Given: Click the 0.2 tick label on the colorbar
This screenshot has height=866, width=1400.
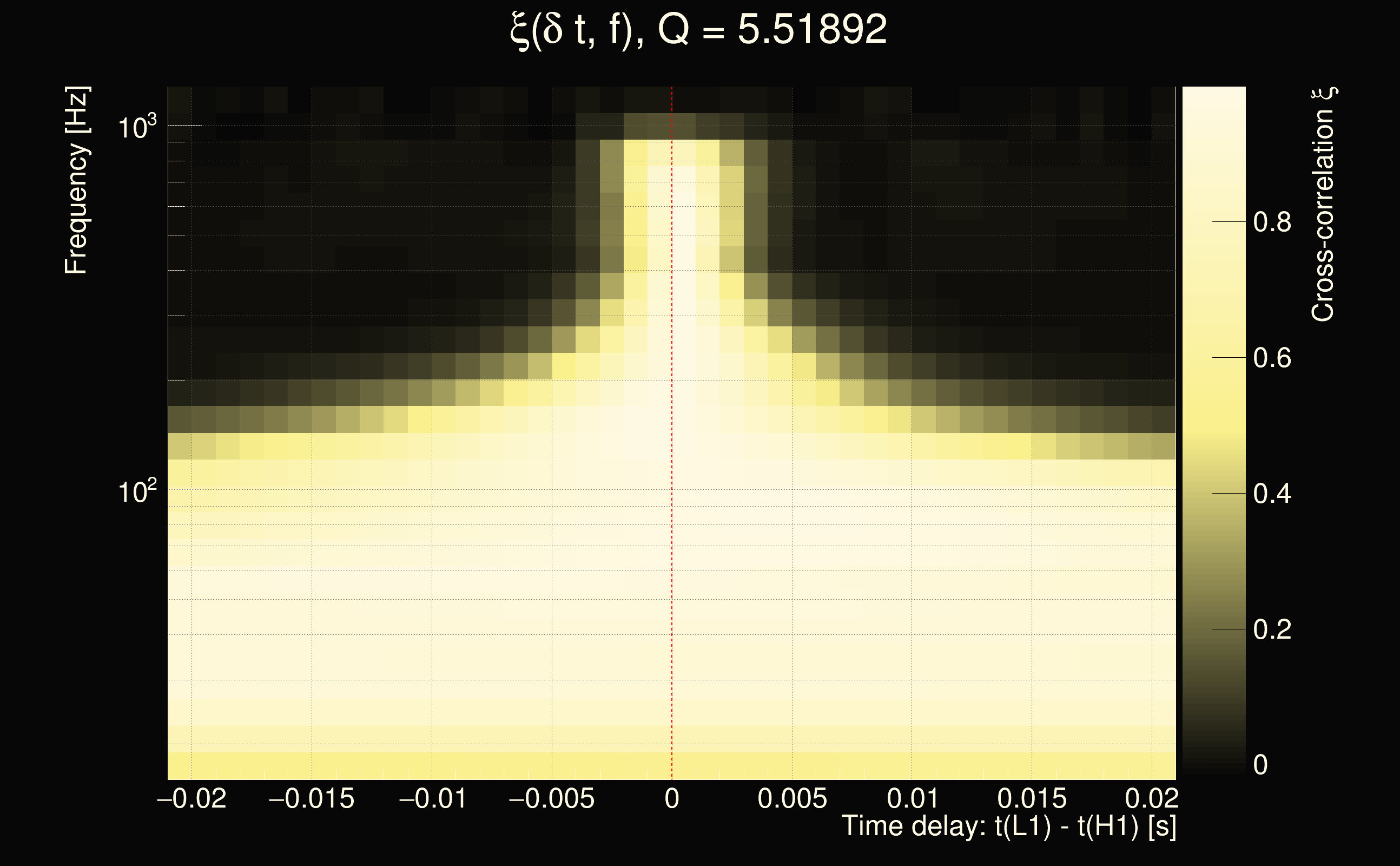Looking at the screenshot, I should click(x=1272, y=630).
